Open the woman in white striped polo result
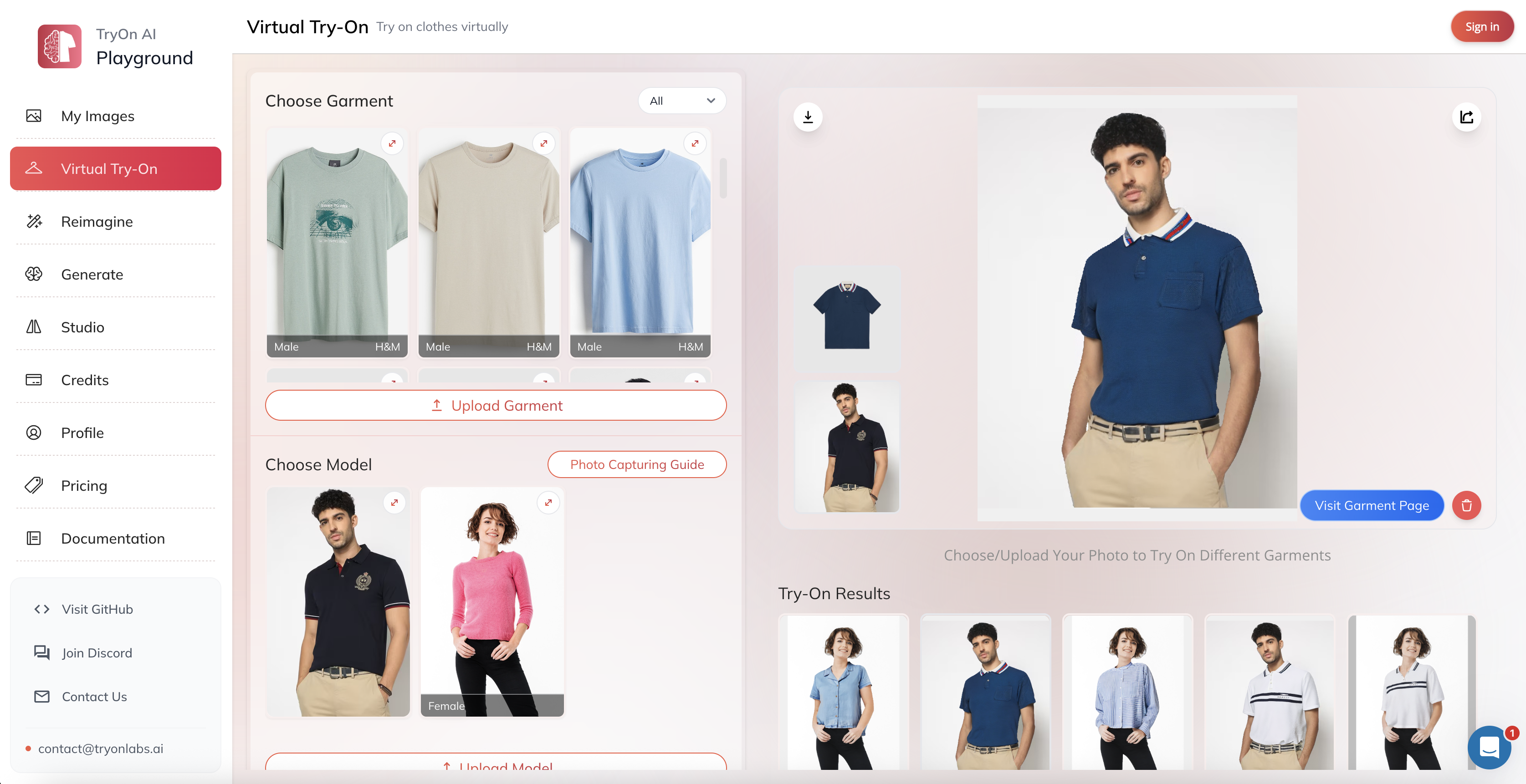This screenshot has width=1526, height=784. pos(1412,692)
